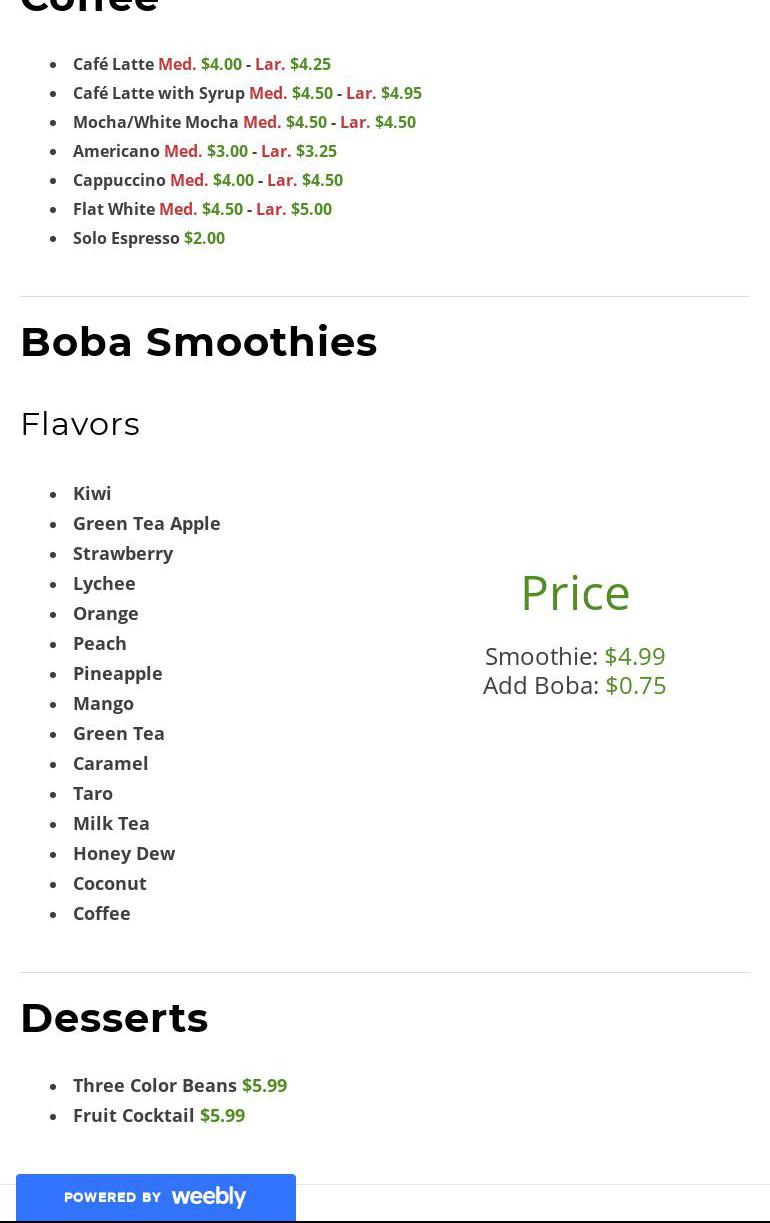Select the Desserts section heading
Image resolution: width=770 pixels, height=1223 pixels.
click(x=114, y=1018)
